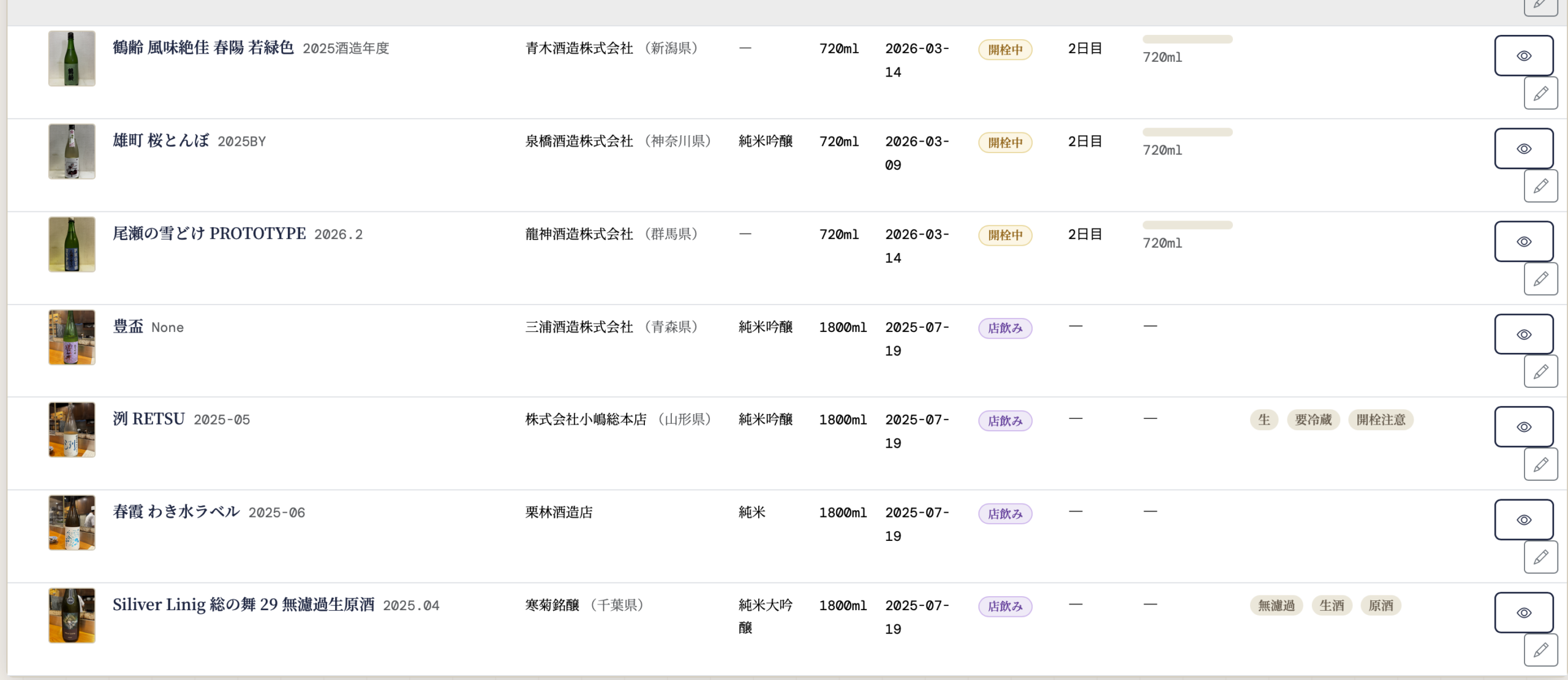Click the eye icon for 鶴齢 風味絶佳 row
Image resolution: width=1568 pixels, height=680 pixels.
coord(1523,56)
